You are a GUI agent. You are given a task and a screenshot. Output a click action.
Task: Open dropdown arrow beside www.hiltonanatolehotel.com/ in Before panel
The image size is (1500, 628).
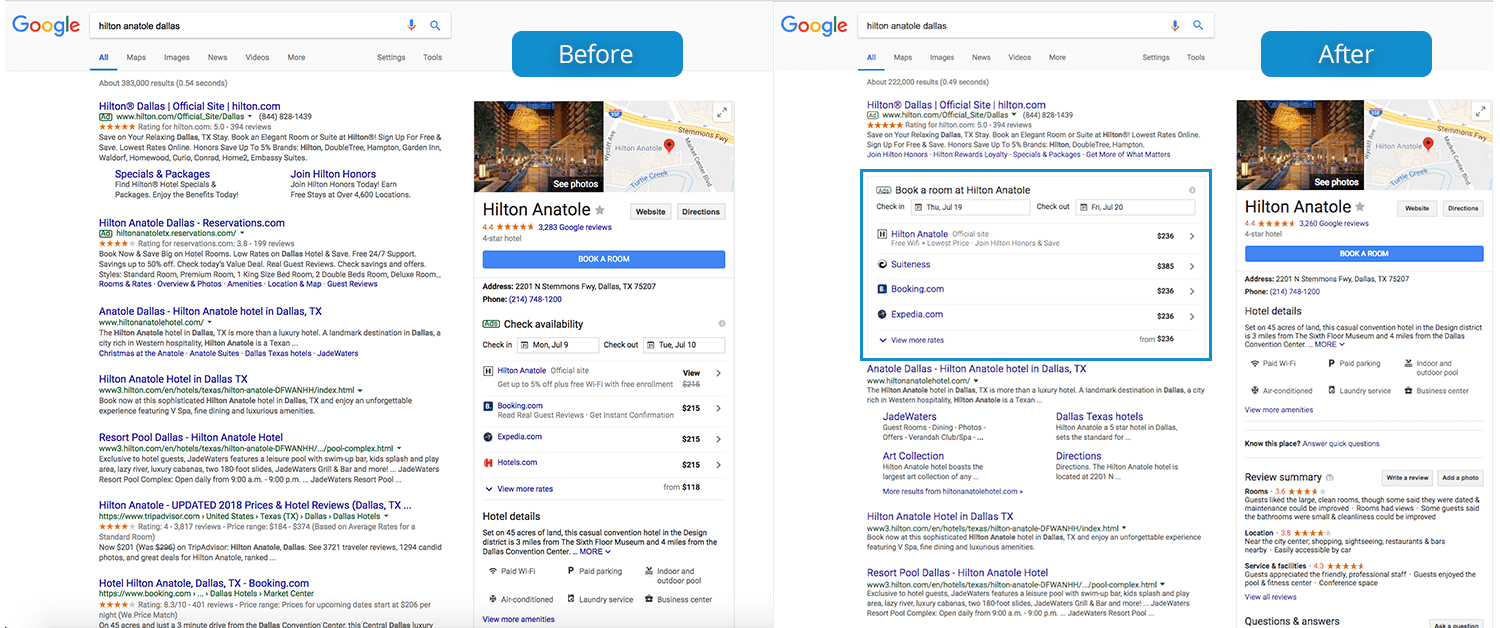tap(209, 323)
